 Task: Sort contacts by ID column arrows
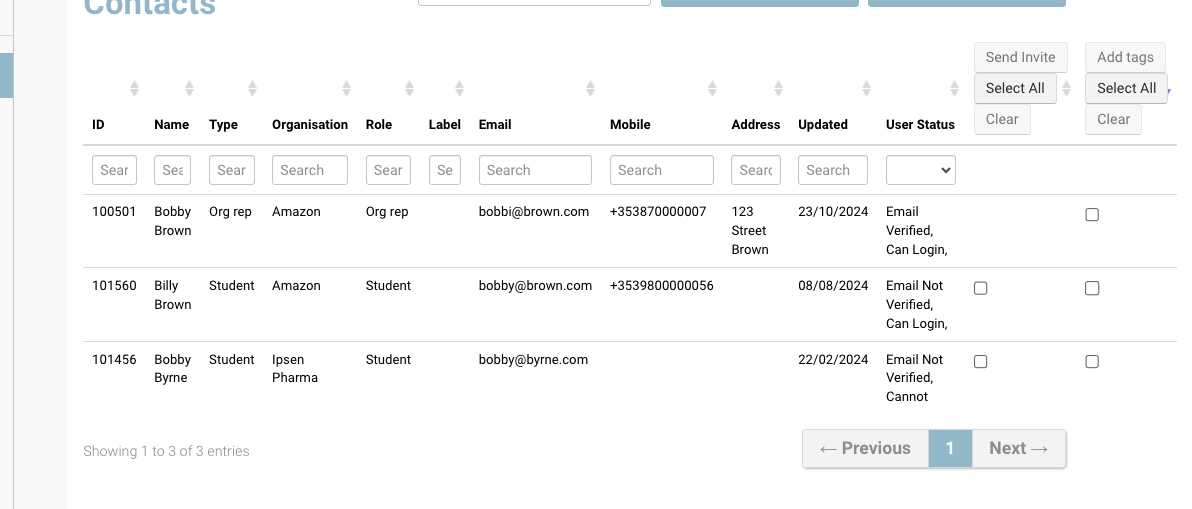pos(134,89)
